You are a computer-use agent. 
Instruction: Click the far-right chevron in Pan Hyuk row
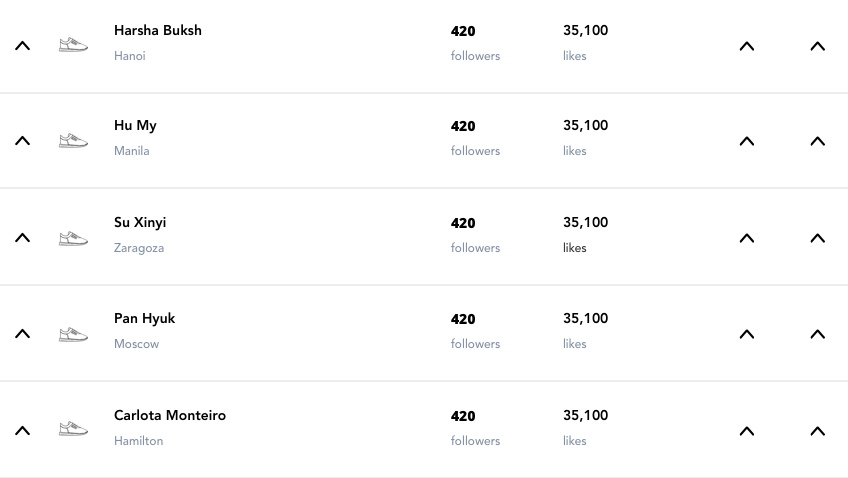817,334
